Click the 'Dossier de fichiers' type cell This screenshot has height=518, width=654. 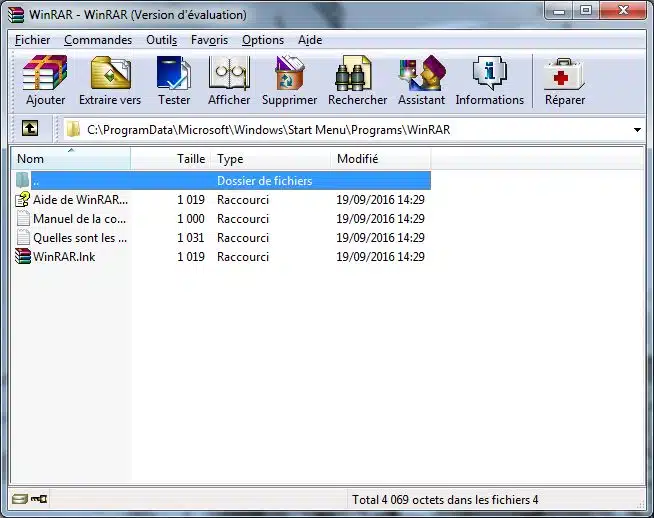click(x=264, y=181)
